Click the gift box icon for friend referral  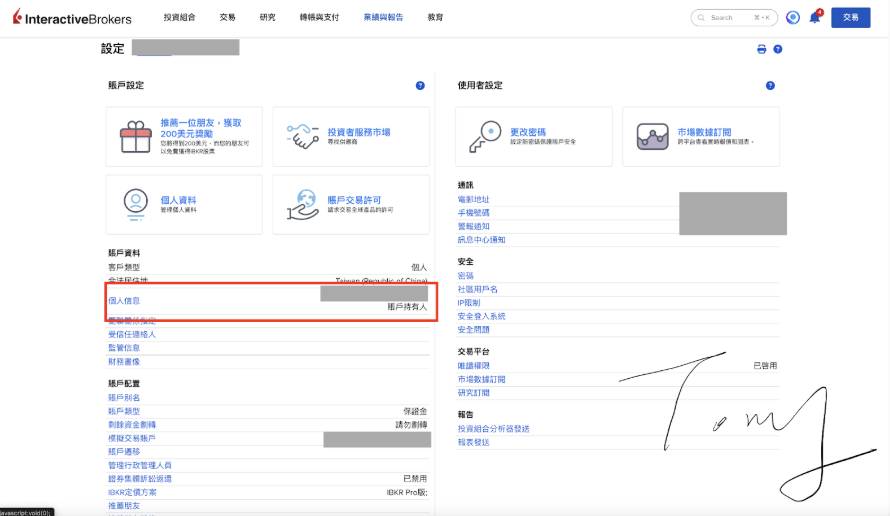(136, 137)
